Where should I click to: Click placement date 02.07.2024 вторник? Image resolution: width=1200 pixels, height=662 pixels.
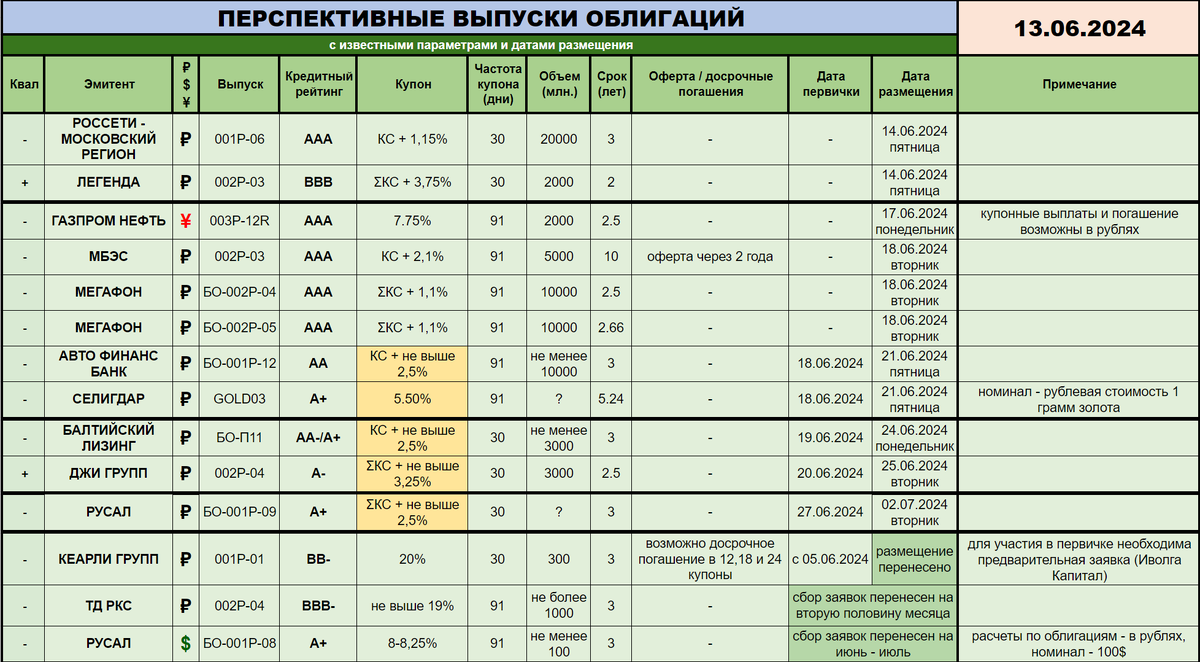click(914, 512)
